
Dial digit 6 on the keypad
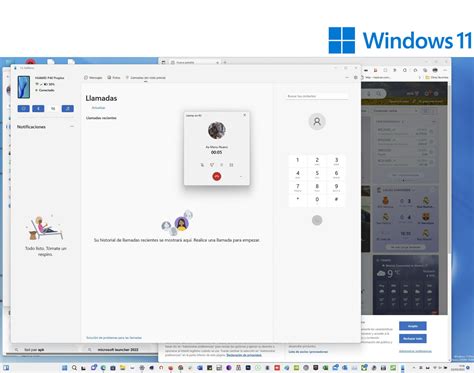[x=336, y=174]
